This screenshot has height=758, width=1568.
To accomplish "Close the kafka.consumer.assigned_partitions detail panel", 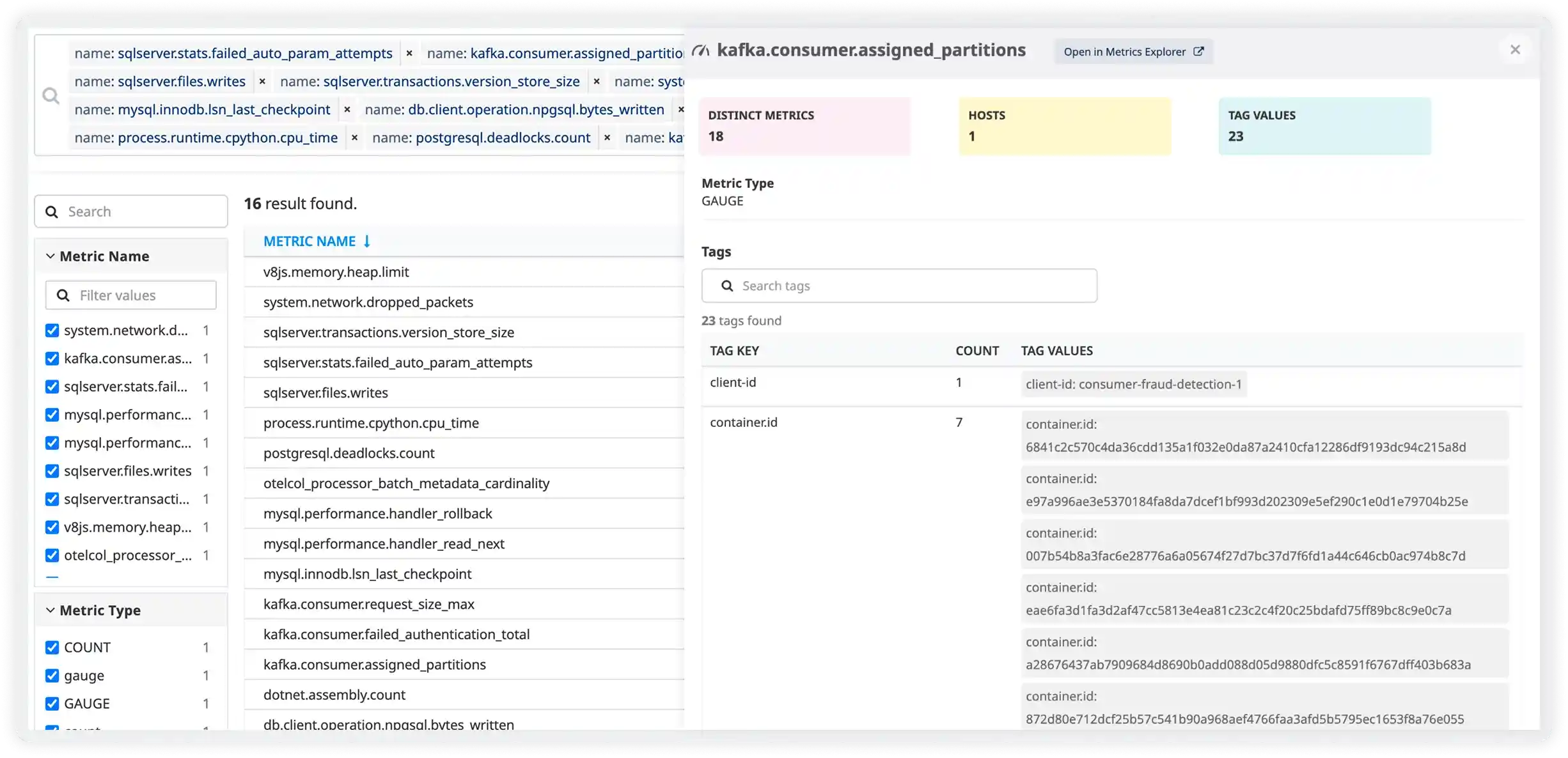I will [x=1516, y=49].
